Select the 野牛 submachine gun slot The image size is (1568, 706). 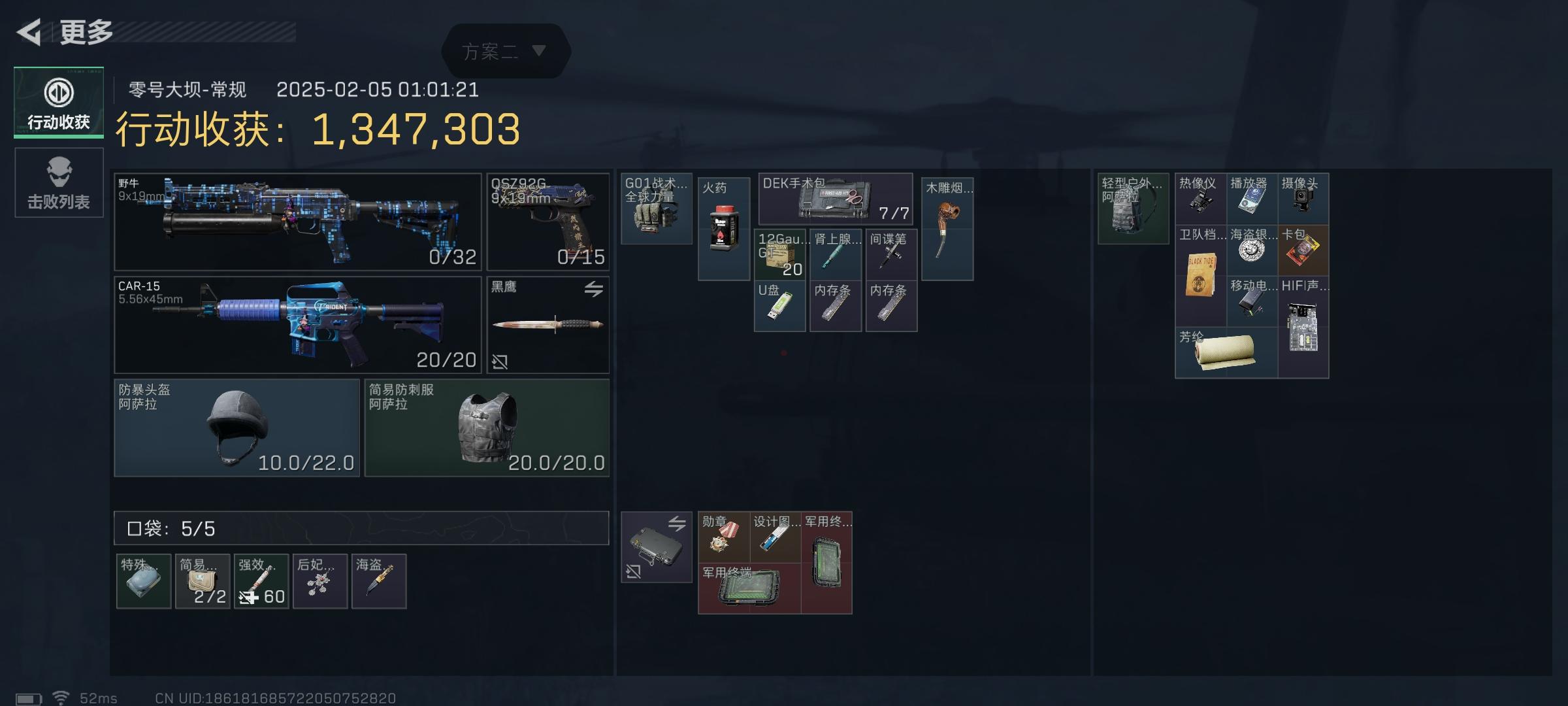pos(298,222)
